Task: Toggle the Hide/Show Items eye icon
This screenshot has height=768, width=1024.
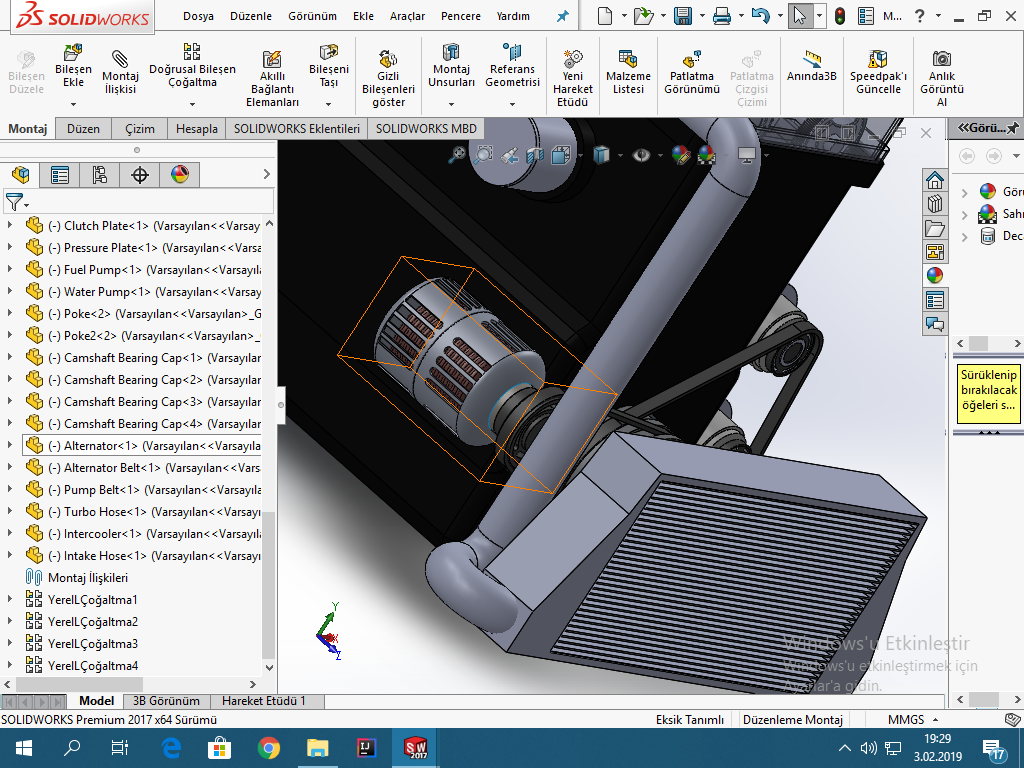Action: click(641, 155)
